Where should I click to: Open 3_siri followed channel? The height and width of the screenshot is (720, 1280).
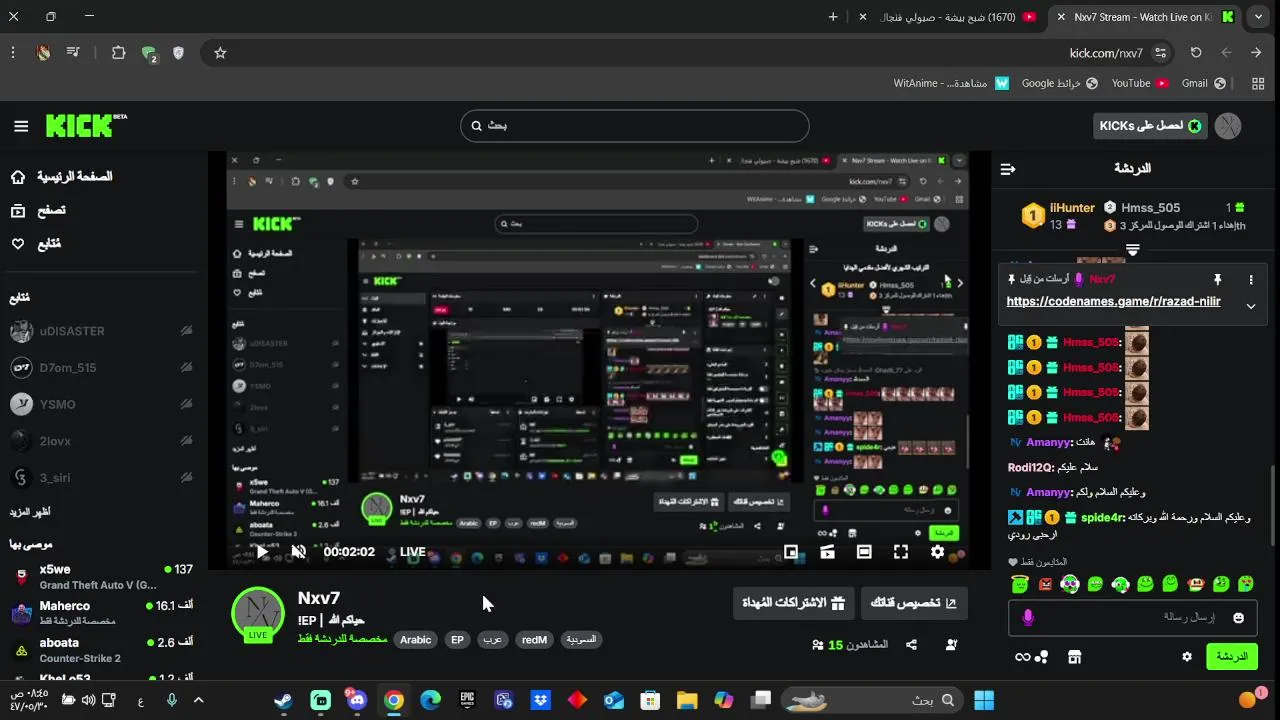tap(100, 478)
